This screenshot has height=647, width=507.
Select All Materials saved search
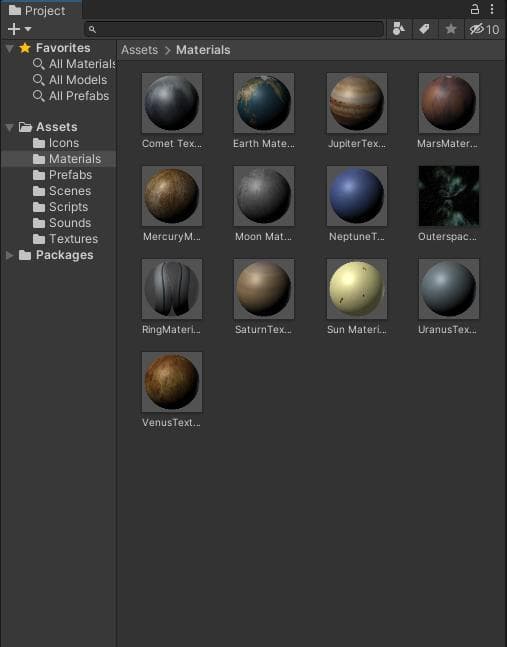tap(74, 64)
